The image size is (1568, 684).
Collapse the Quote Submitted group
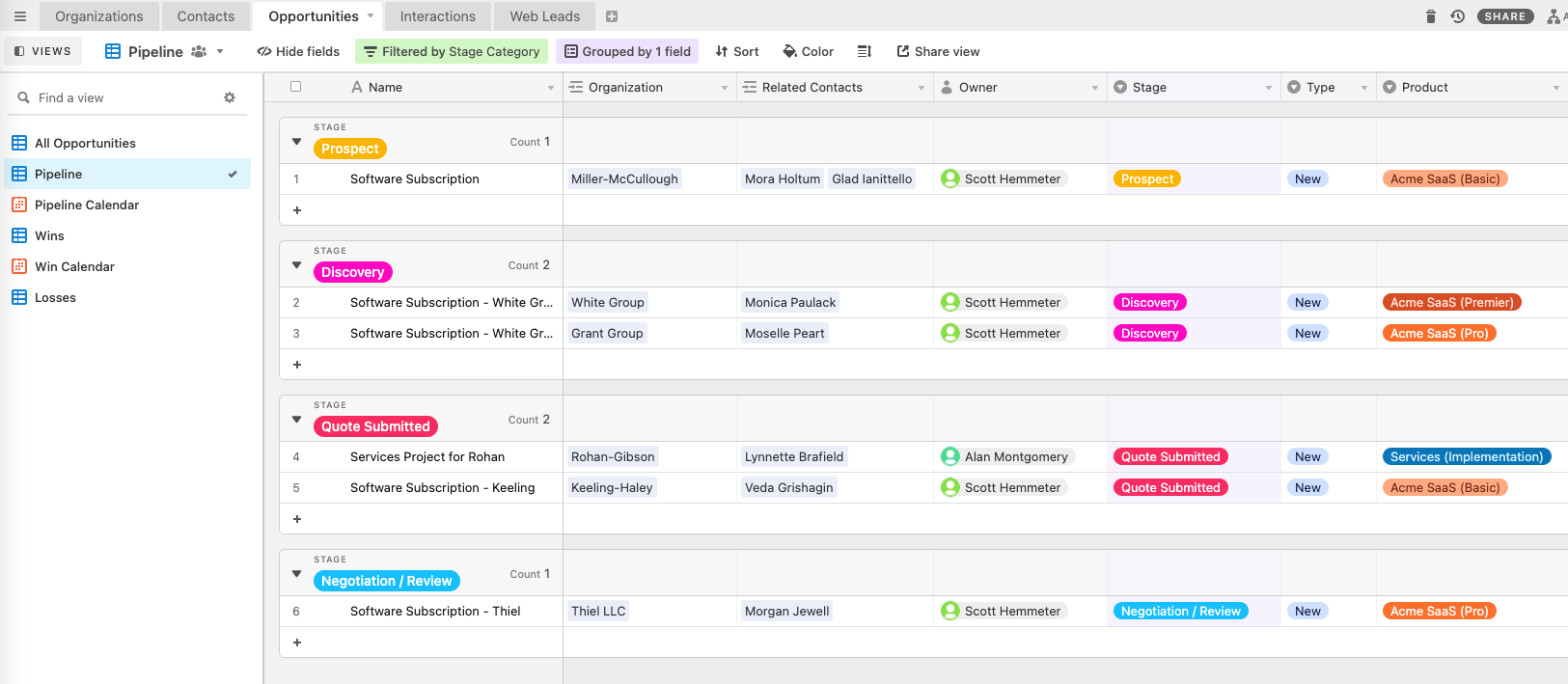[x=297, y=420]
